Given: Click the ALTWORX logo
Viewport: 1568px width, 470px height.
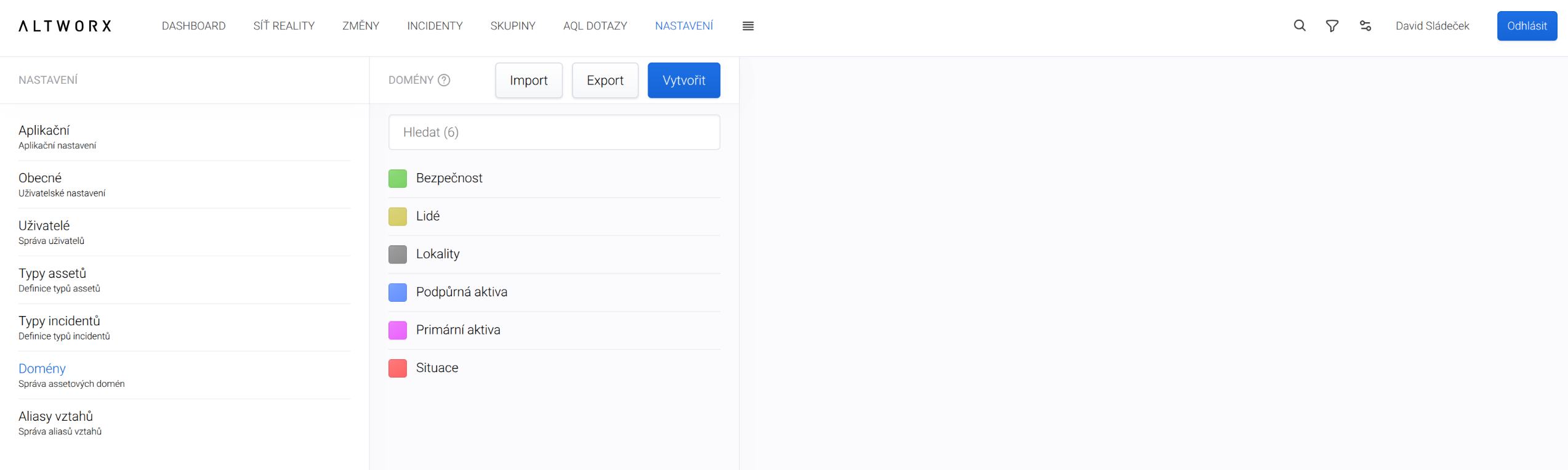Looking at the screenshot, I should (65, 26).
